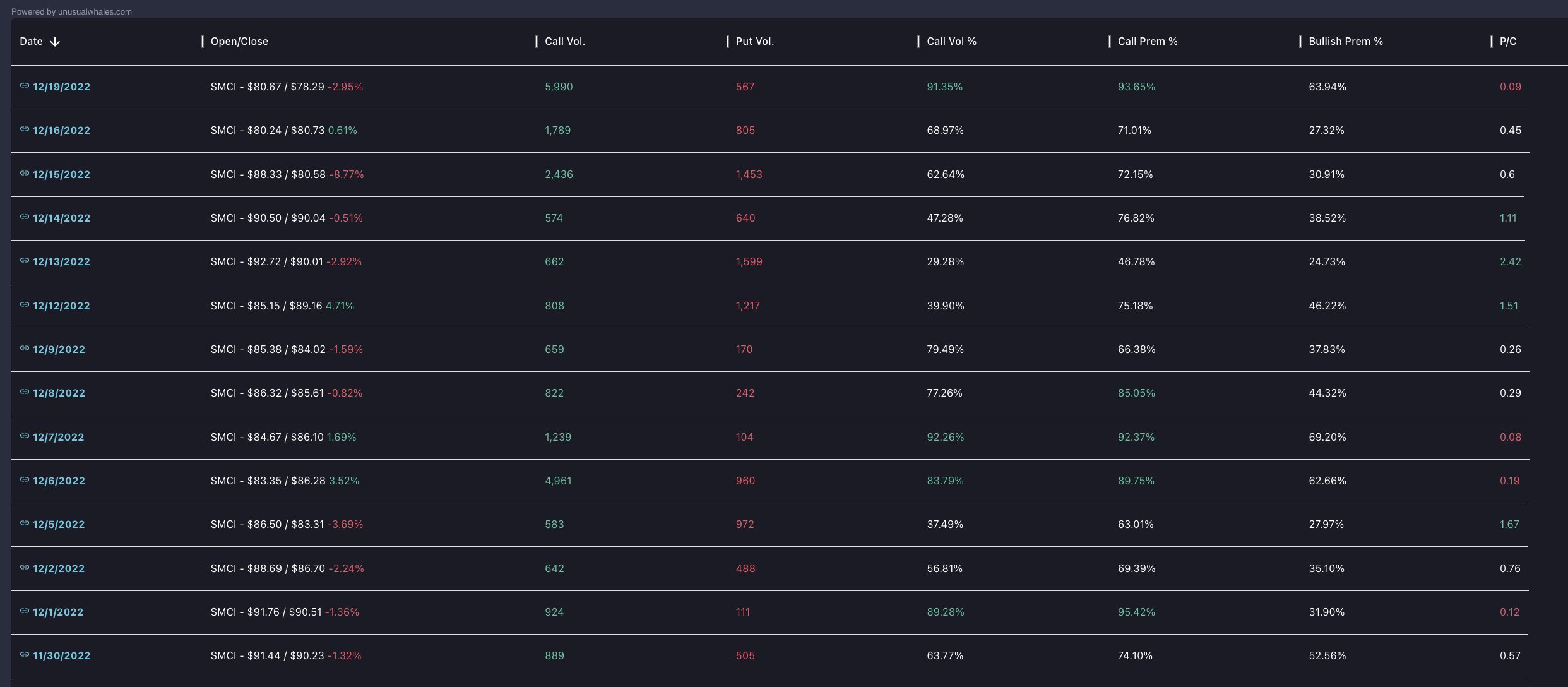Screen dimensions: 1568x687
Task: Select the put volume value 567
Action: click(x=745, y=87)
